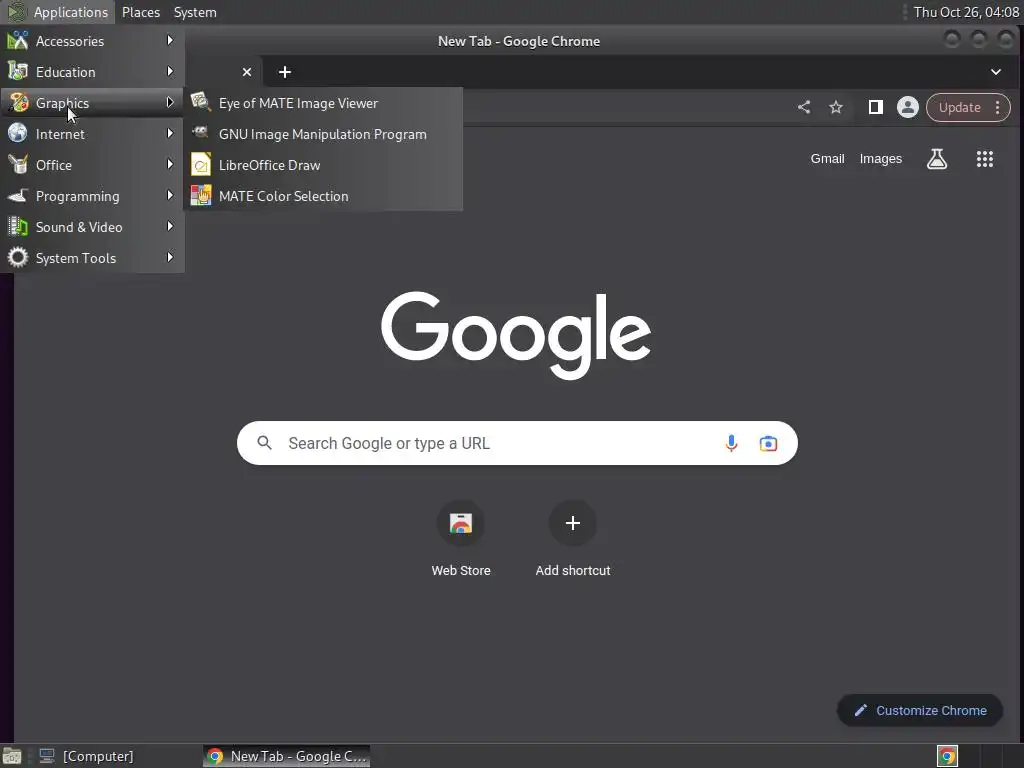This screenshot has height=768, width=1024.
Task: Click the GIMP mascot icon
Action: 200,133
